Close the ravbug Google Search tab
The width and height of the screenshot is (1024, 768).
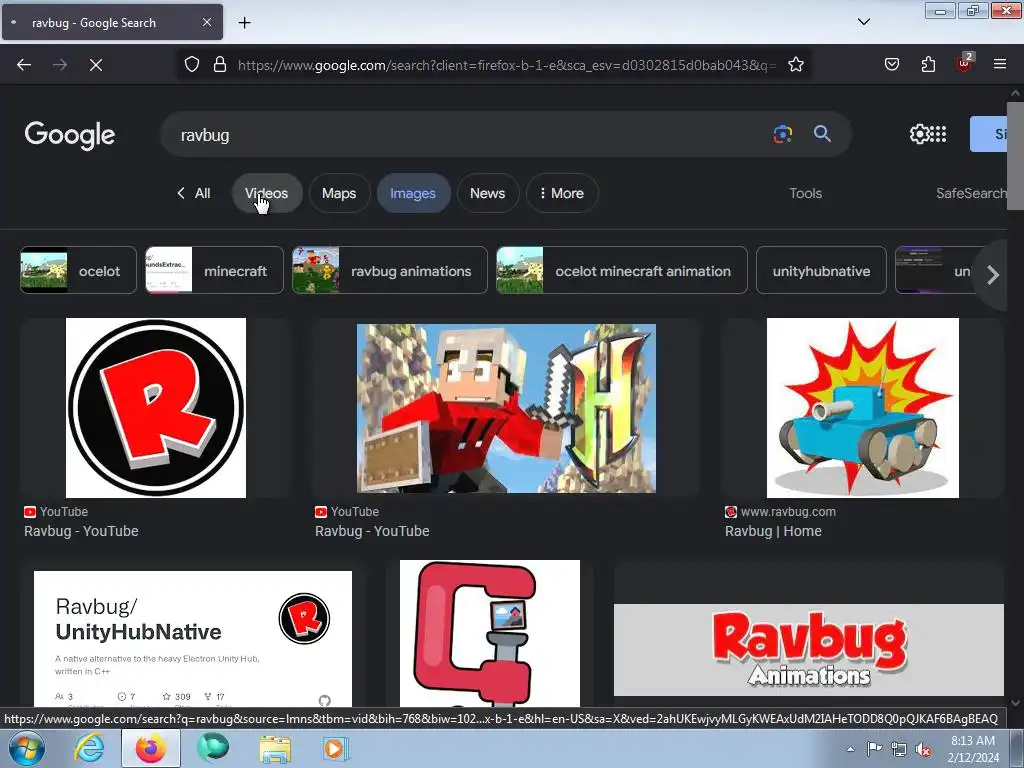pos(206,22)
